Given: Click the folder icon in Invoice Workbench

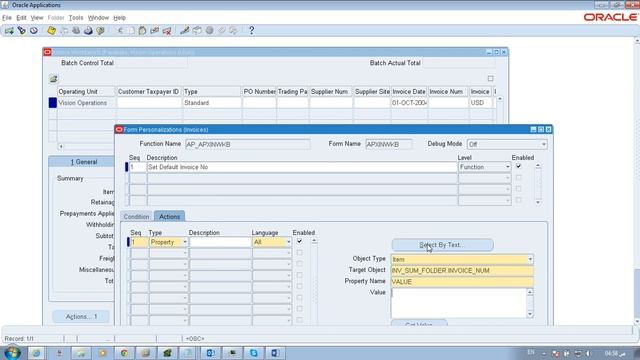Looking at the screenshot, I should click(53, 79).
